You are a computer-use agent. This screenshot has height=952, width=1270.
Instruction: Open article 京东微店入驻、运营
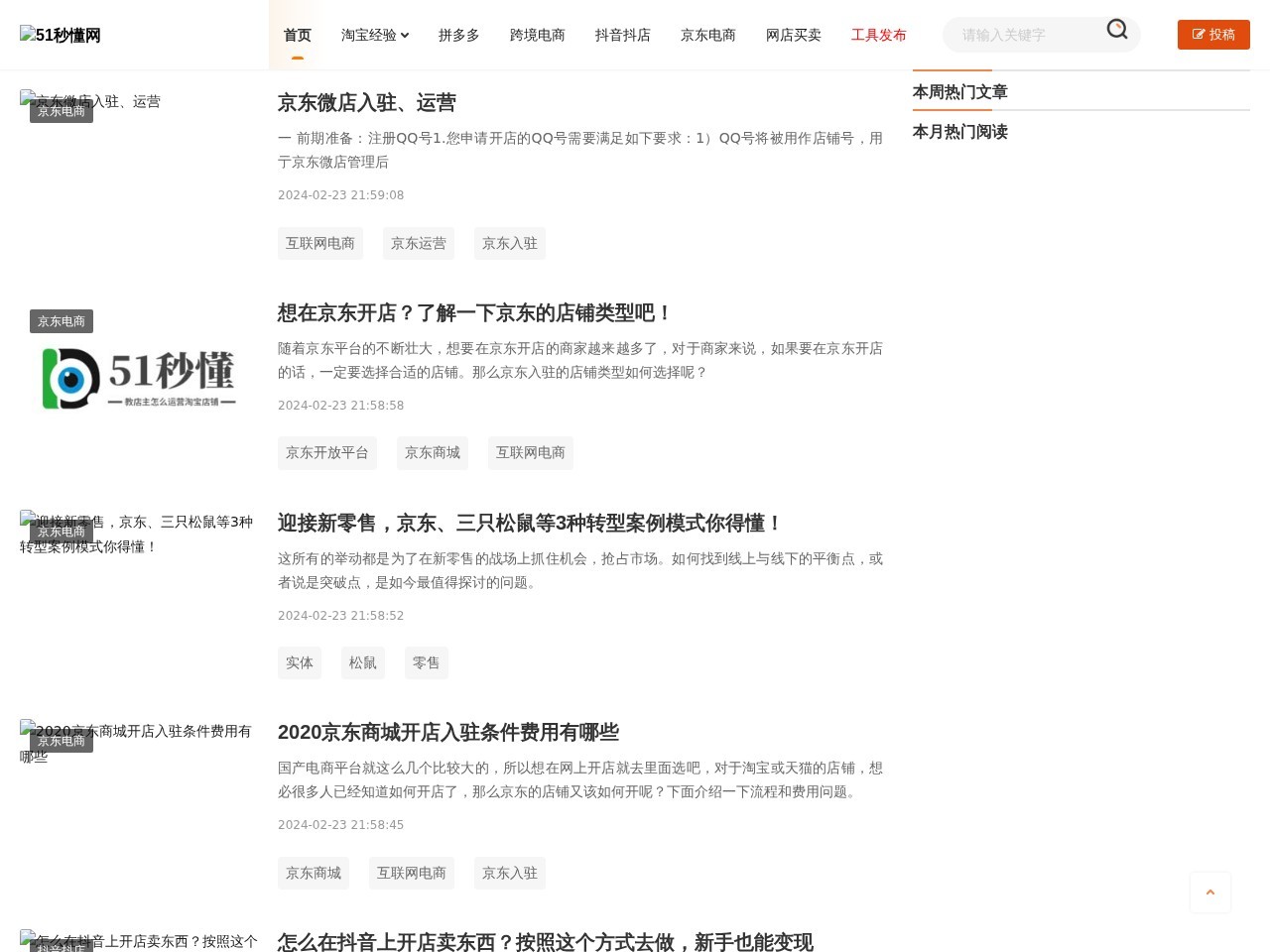[367, 102]
